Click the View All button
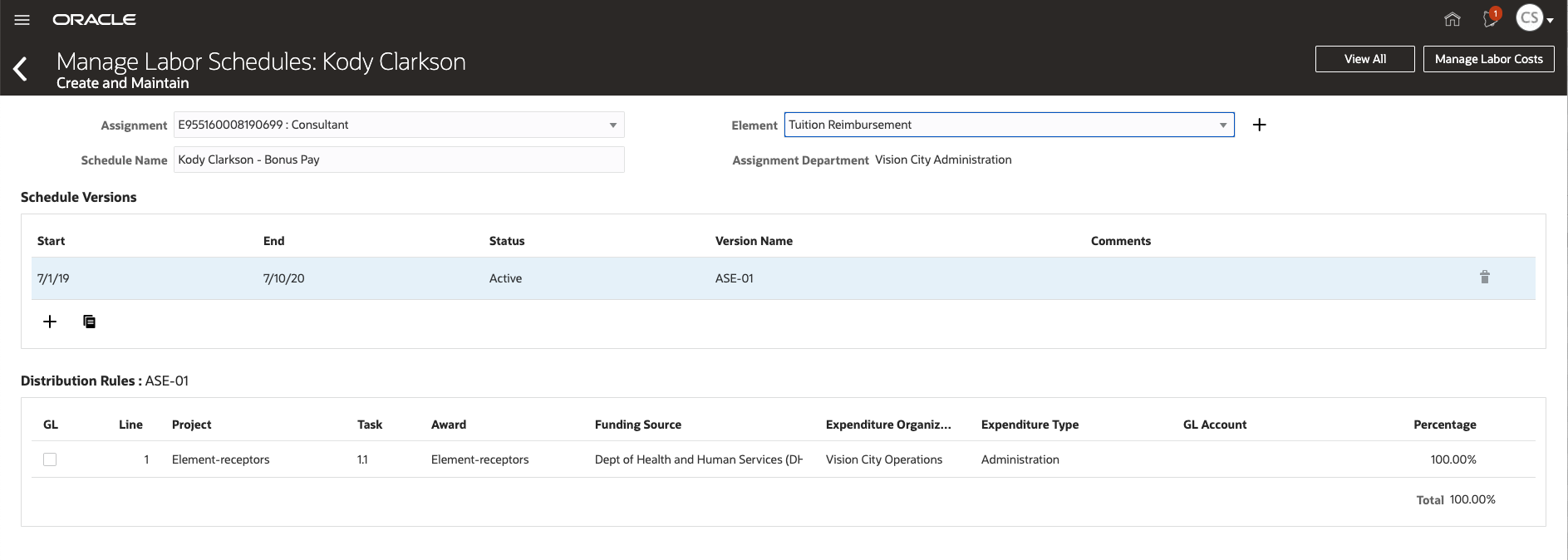Viewport: 1568px width, 560px height. coord(1364,59)
